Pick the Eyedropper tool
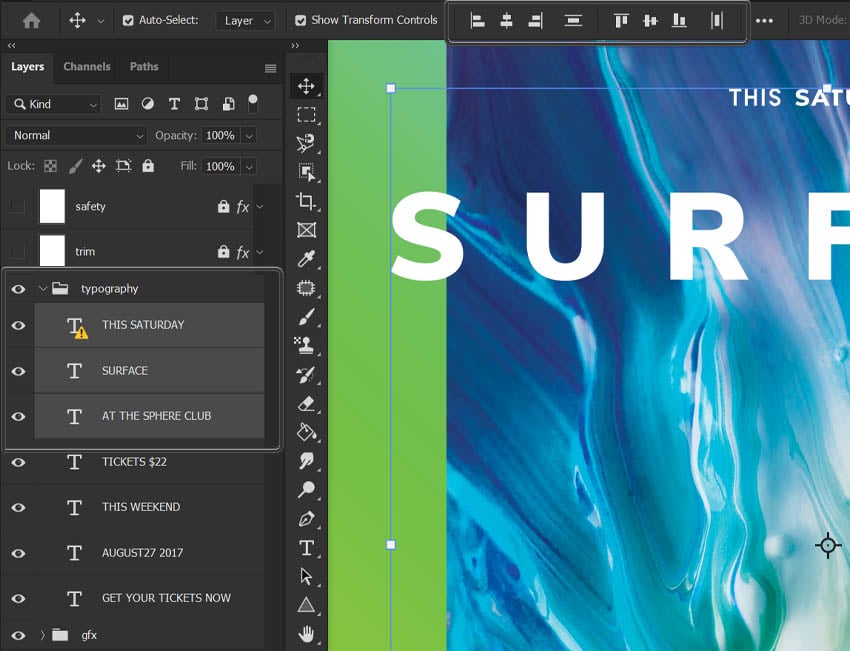 pos(306,258)
